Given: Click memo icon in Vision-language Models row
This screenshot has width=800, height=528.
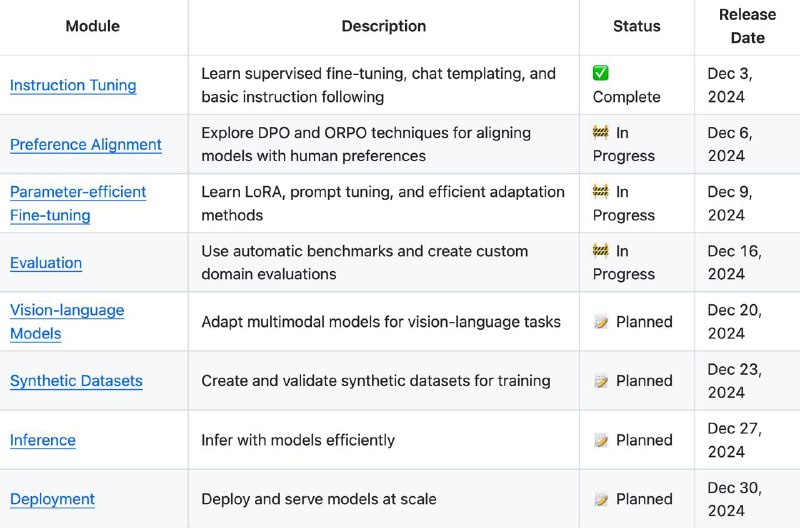Looking at the screenshot, I should [601, 322].
